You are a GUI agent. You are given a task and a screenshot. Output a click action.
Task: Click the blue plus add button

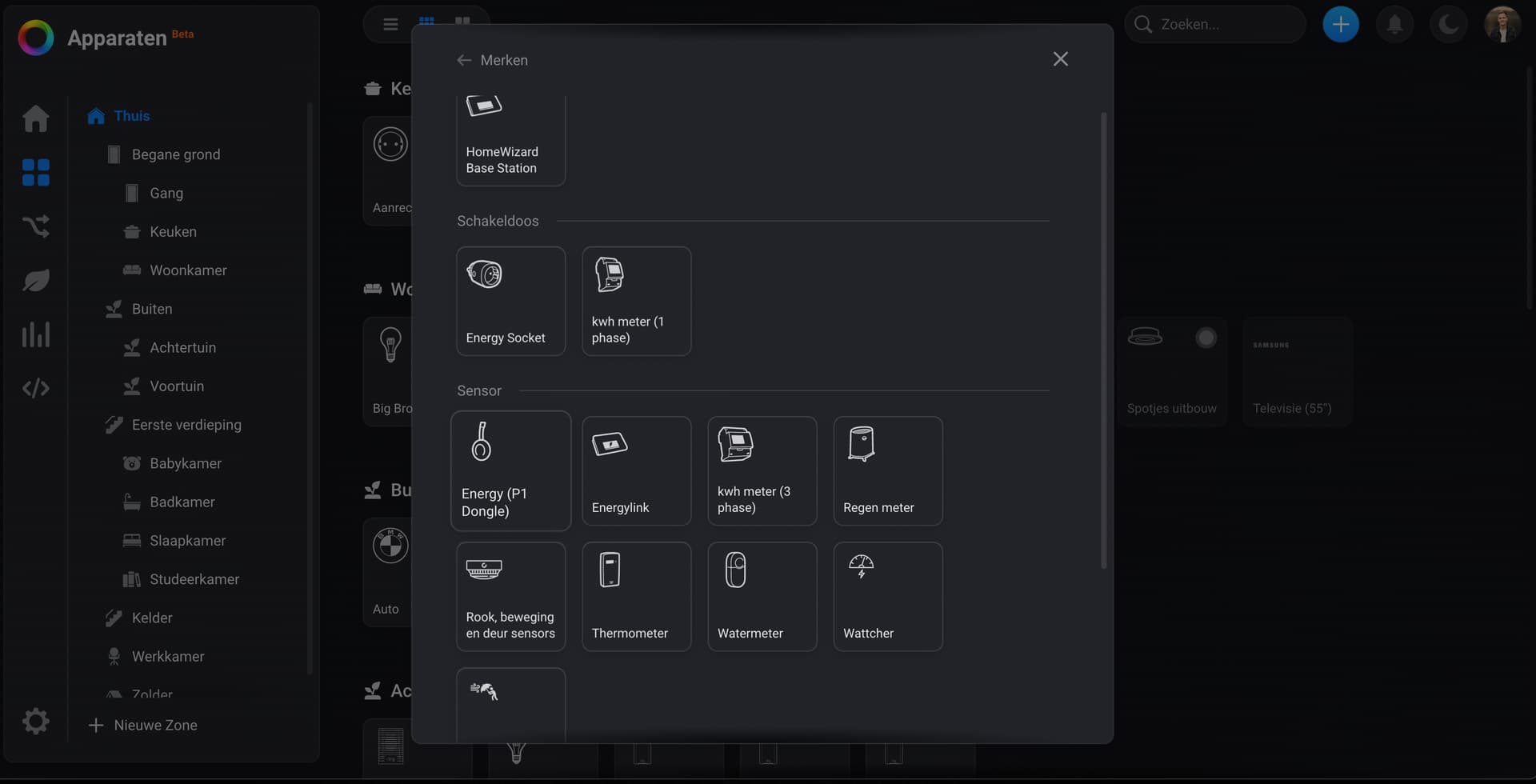pos(1341,25)
